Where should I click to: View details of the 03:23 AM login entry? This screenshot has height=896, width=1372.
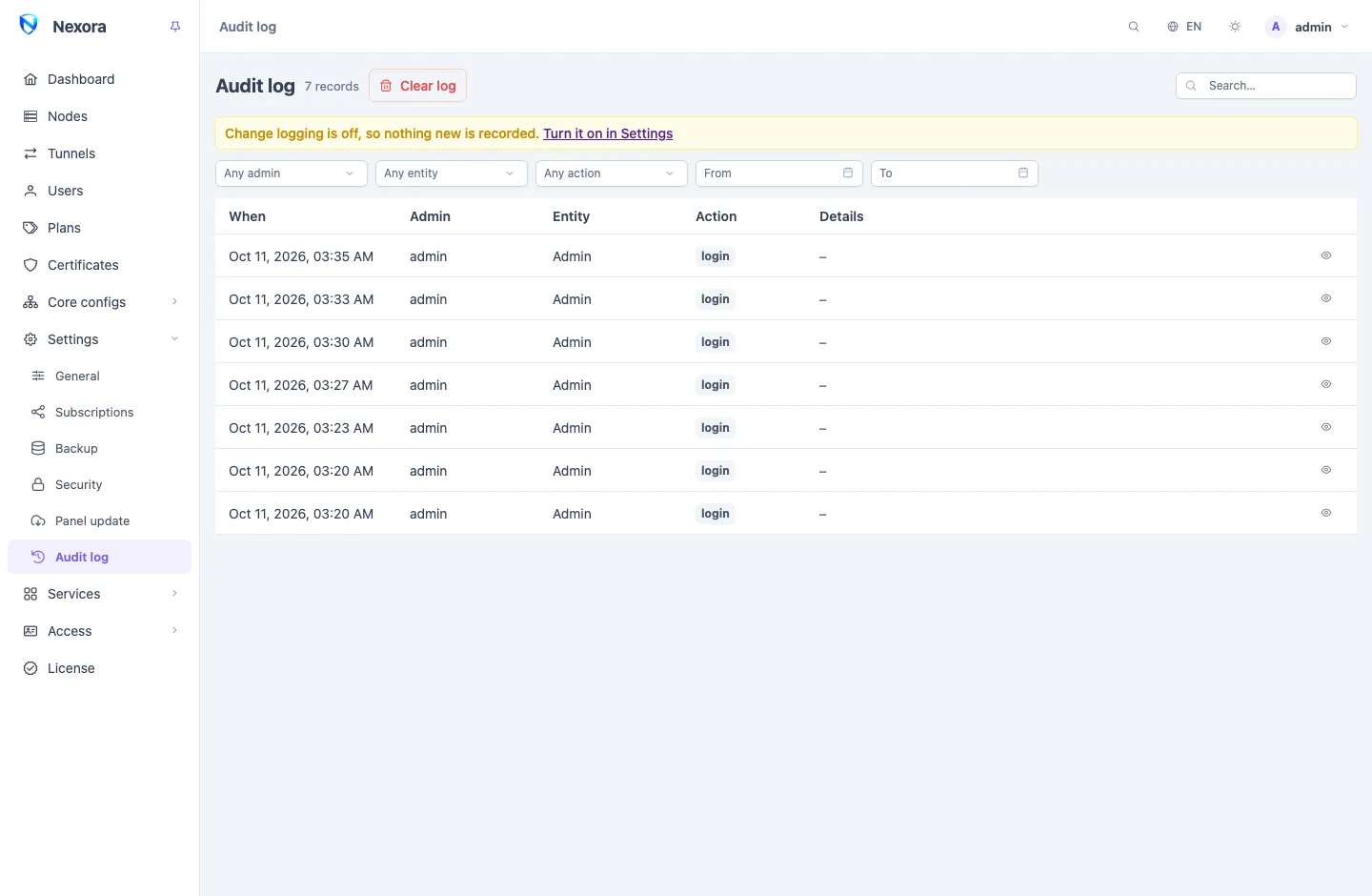tap(1326, 427)
